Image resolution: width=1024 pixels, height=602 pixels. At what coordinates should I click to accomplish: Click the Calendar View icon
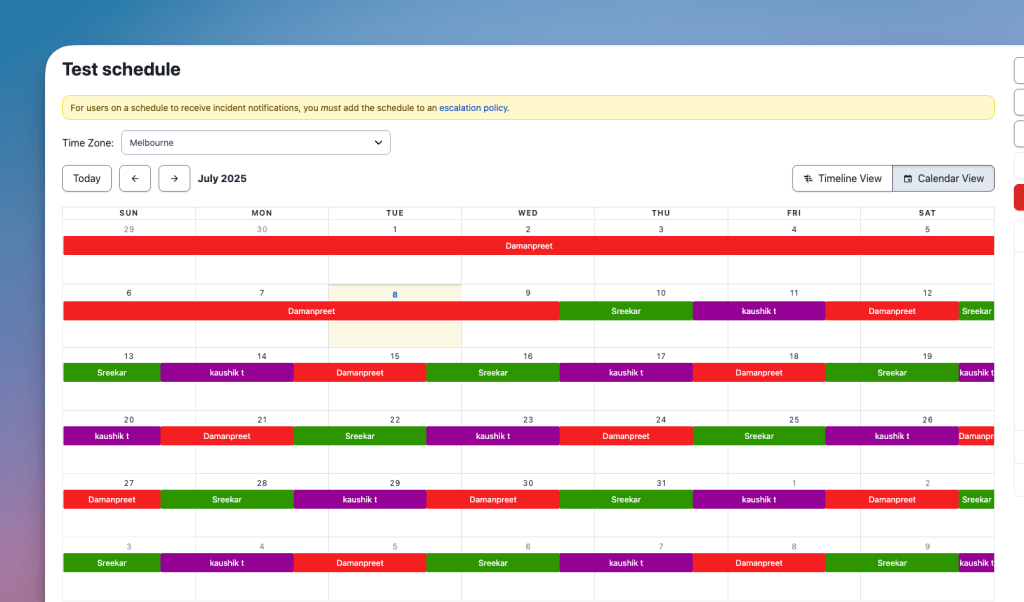[908, 179]
